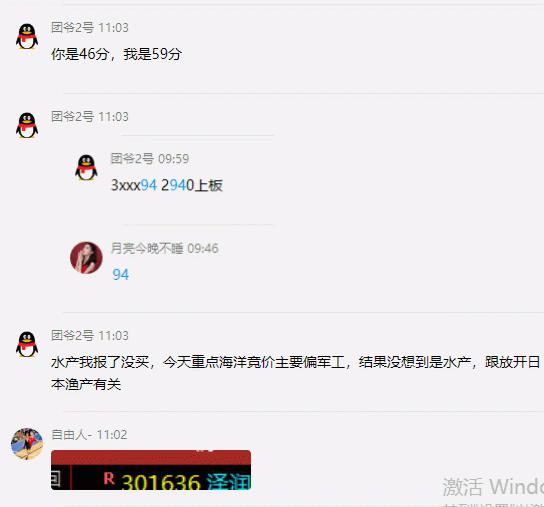Screen dimensions: 544x507
Task: Click 团爷2号 name above 水产 message
Action: pos(73,336)
